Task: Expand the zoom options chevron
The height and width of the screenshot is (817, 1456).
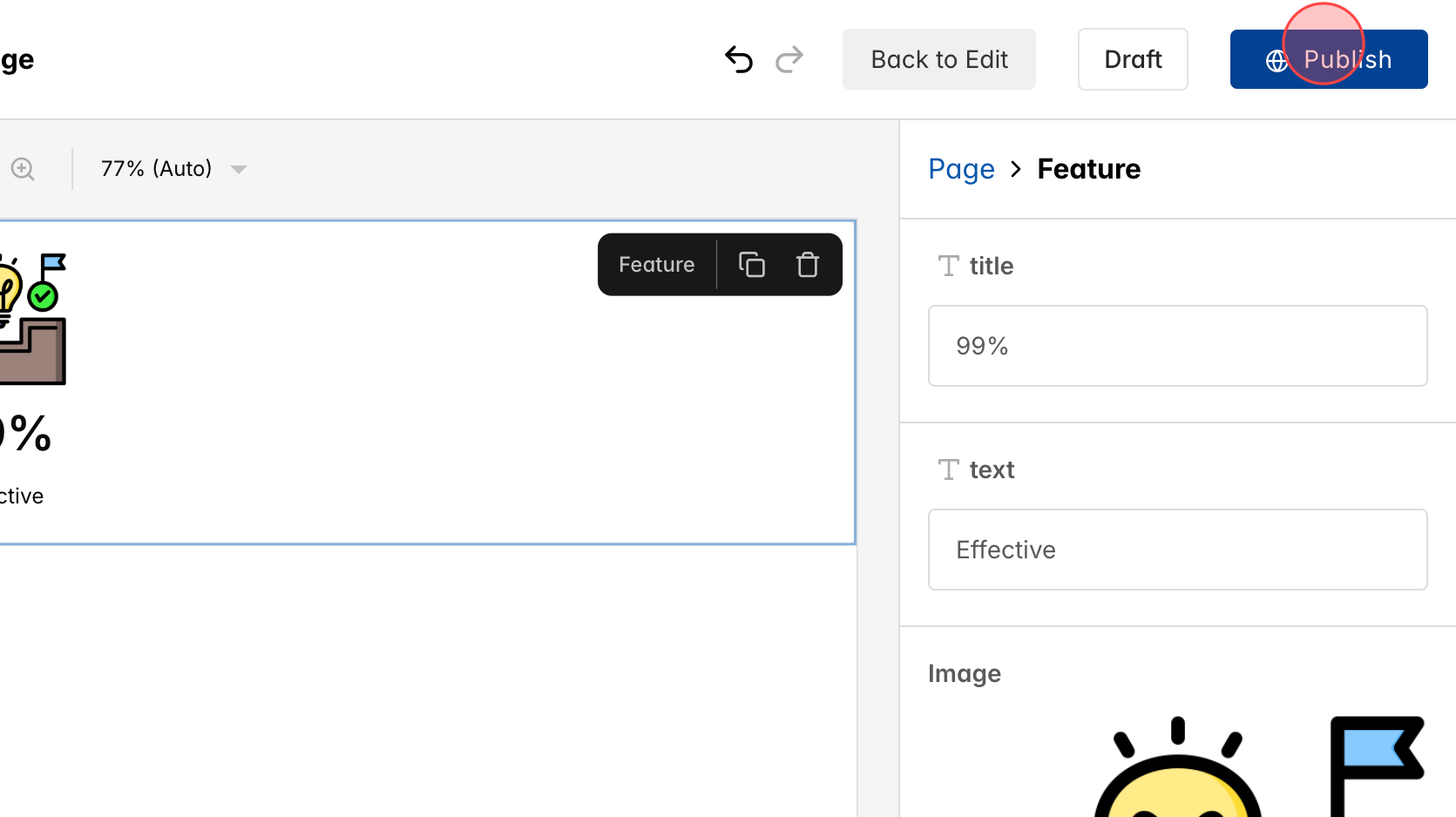Action: coord(239,170)
